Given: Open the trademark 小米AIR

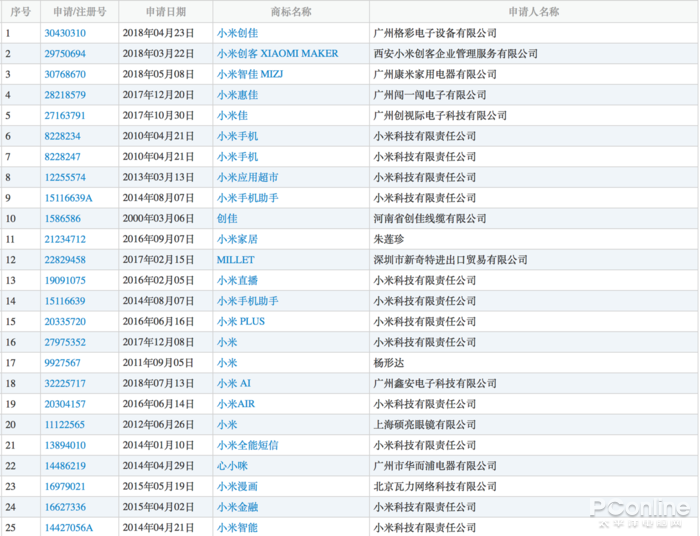Looking at the screenshot, I should tap(236, 404).
